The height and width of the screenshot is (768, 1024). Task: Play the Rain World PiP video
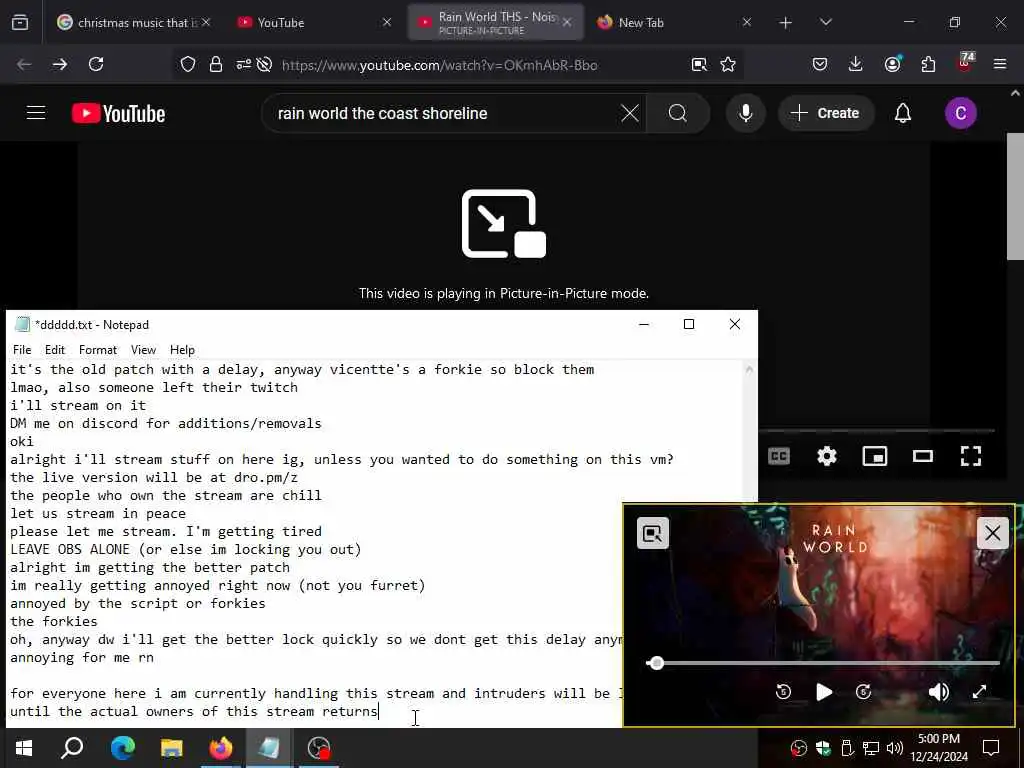[824, 692]
